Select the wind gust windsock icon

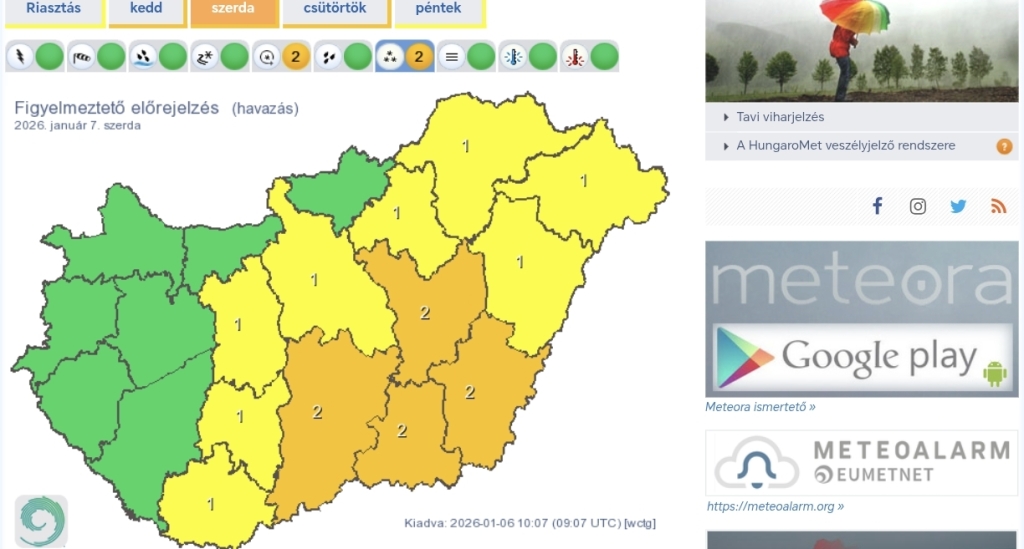(81, 57)
